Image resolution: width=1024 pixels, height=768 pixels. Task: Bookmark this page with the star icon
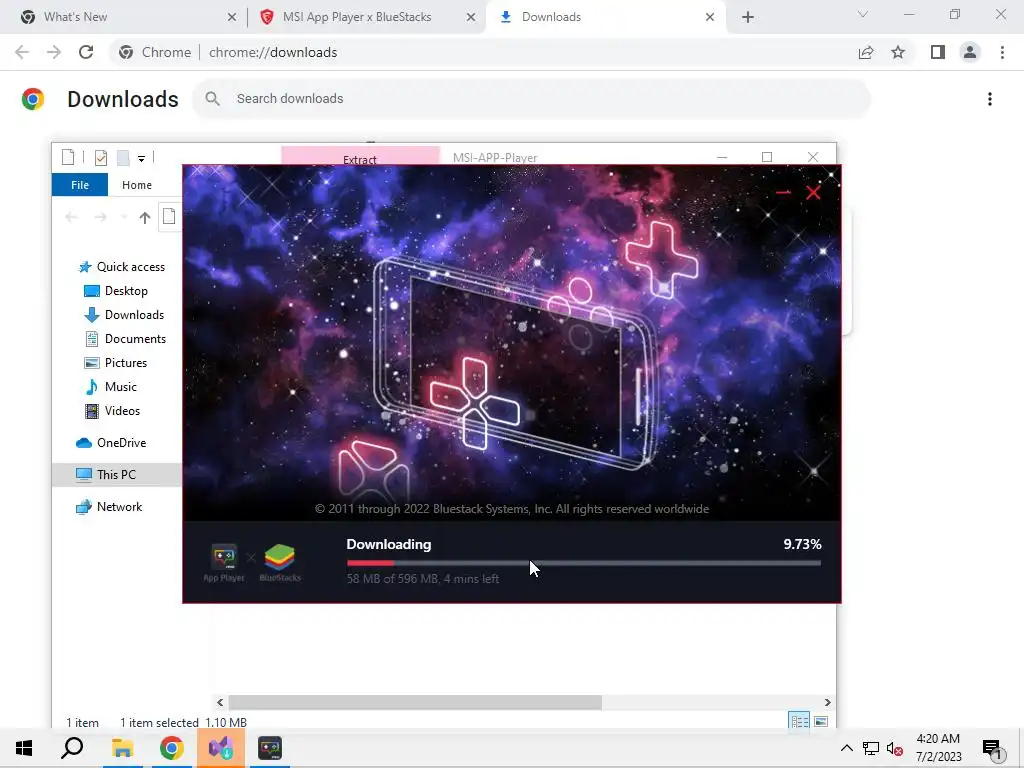pyautogui.click(x=898, y=52)
